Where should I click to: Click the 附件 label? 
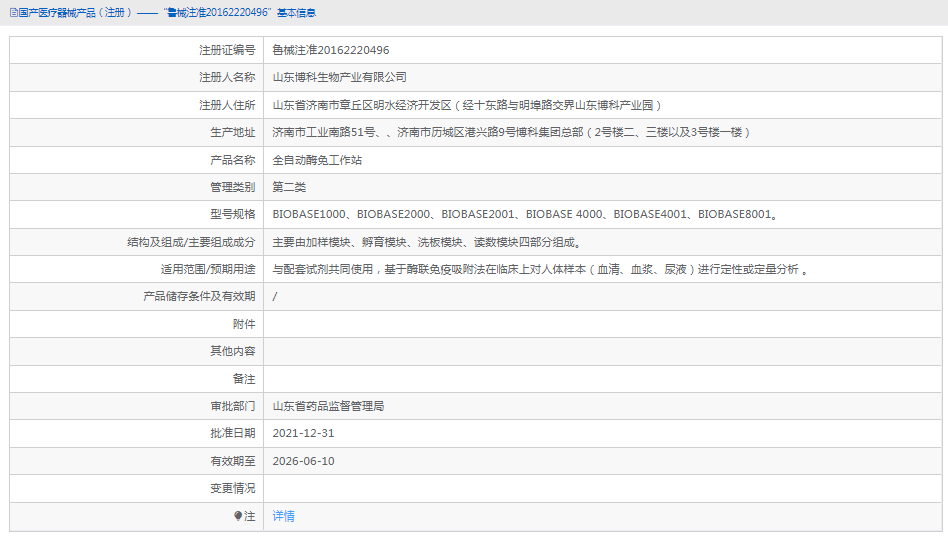pyautogui.click(x=244, y=325)
